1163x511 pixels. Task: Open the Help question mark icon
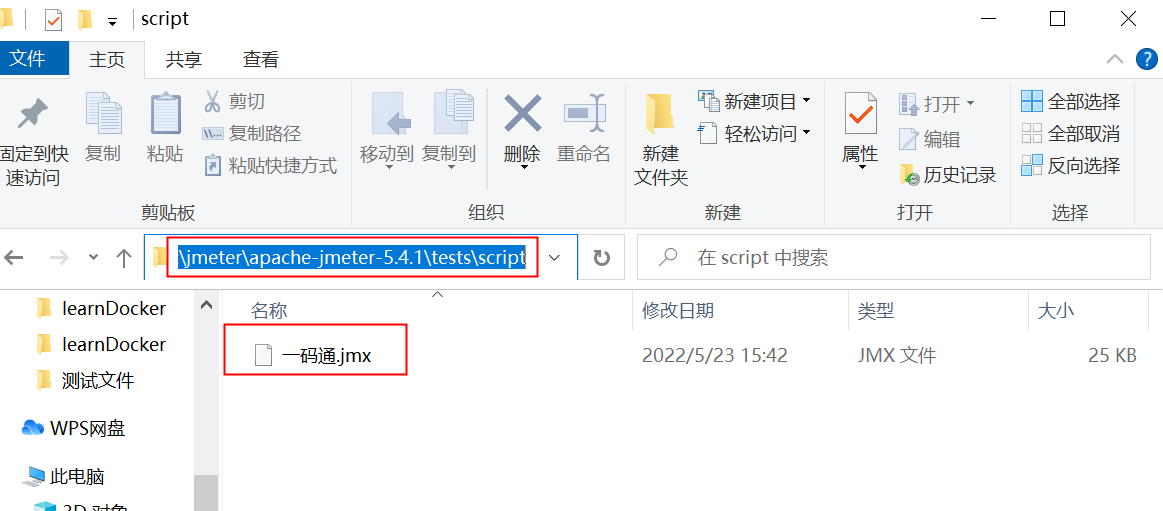1147,59
